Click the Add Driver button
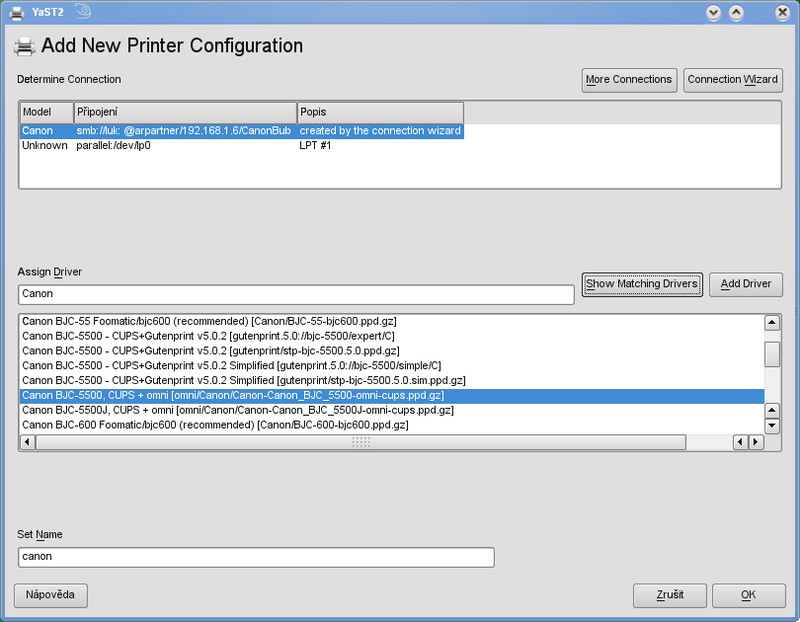 [745, 284]
